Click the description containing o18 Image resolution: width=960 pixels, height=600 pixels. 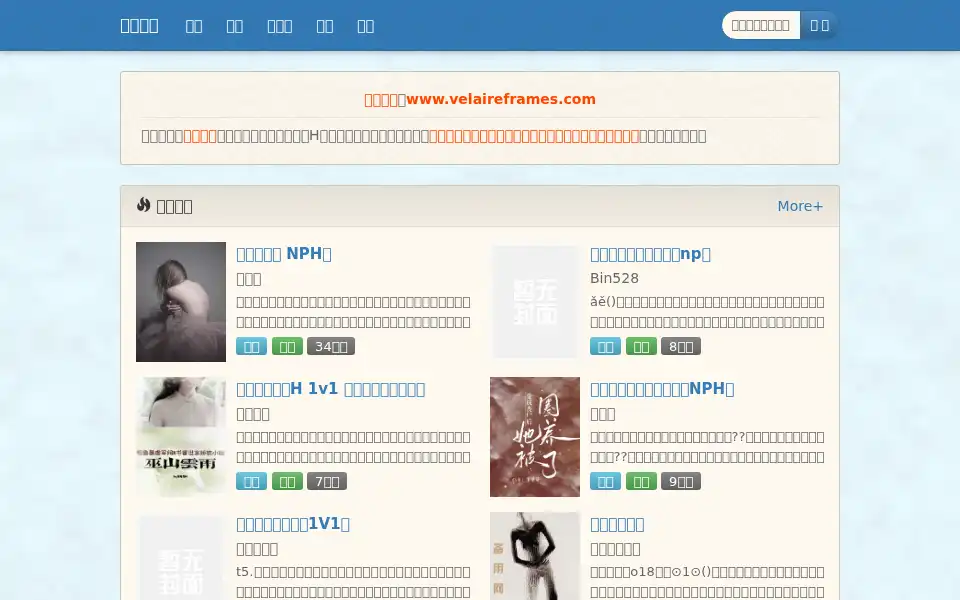707,582
